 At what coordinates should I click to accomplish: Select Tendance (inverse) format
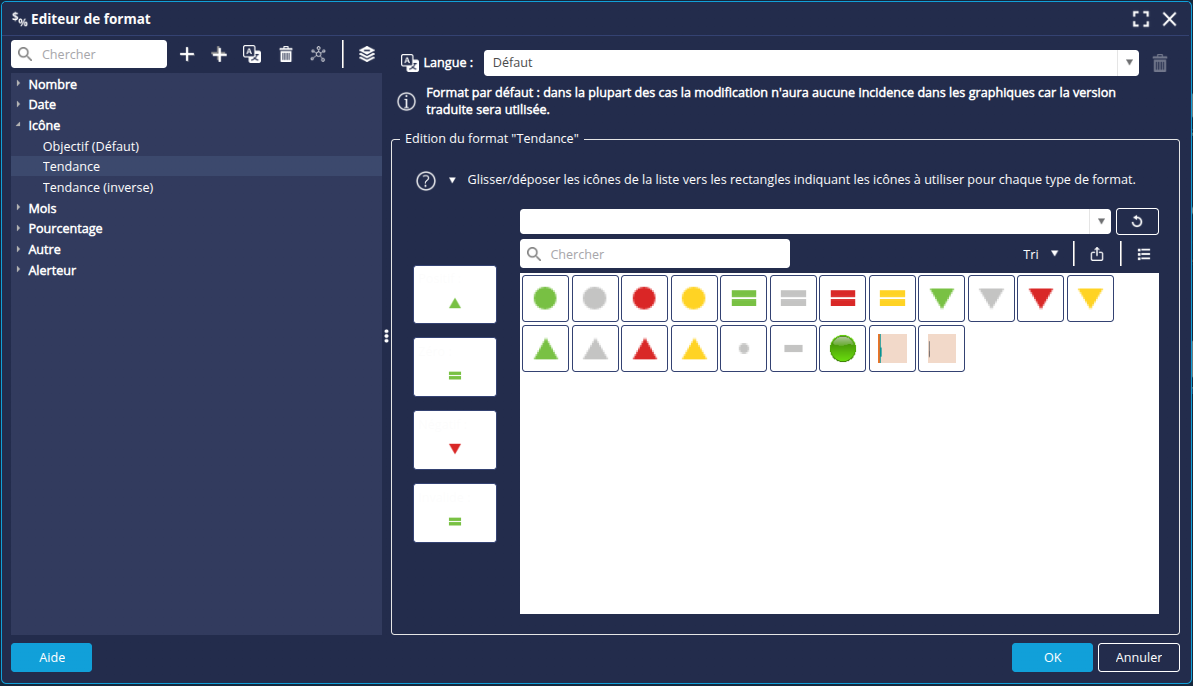(x=98, y=188)
